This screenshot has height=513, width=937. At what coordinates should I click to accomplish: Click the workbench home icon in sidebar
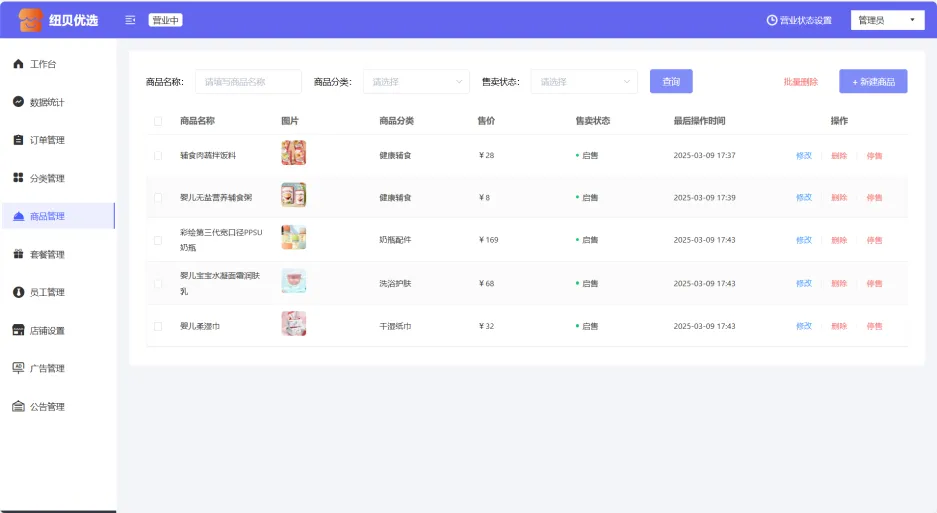pyautogui.click(x=18, y=64)
